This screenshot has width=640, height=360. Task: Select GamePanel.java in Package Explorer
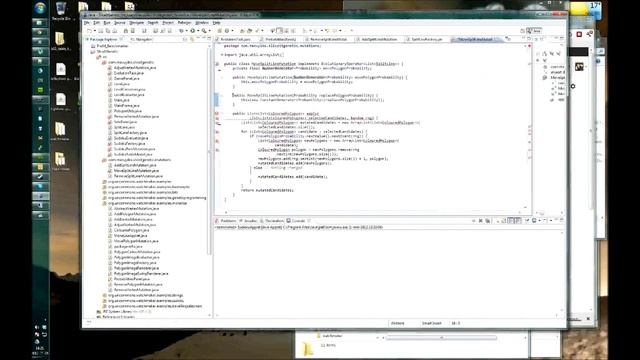(x=127, y=78)
